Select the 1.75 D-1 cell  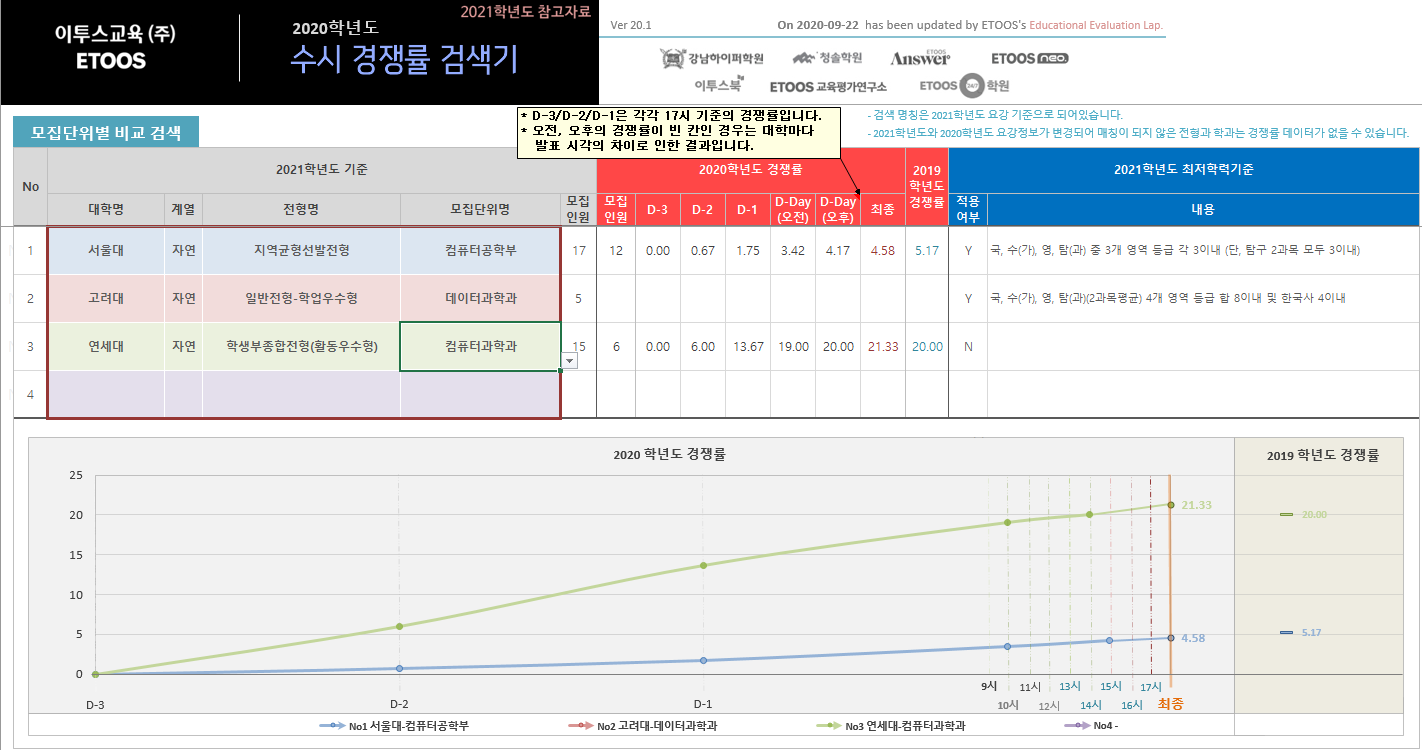pos(748,250)
